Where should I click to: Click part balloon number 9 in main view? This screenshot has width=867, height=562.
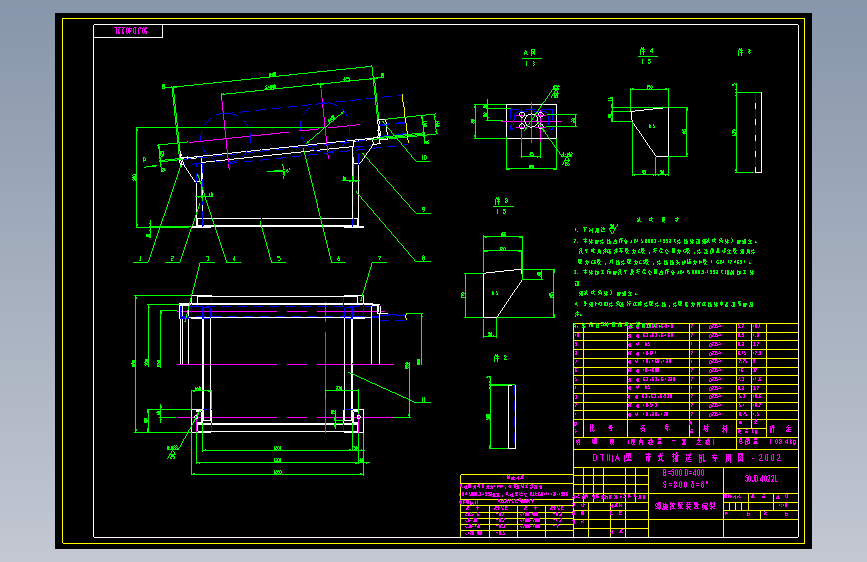point(424,210)
